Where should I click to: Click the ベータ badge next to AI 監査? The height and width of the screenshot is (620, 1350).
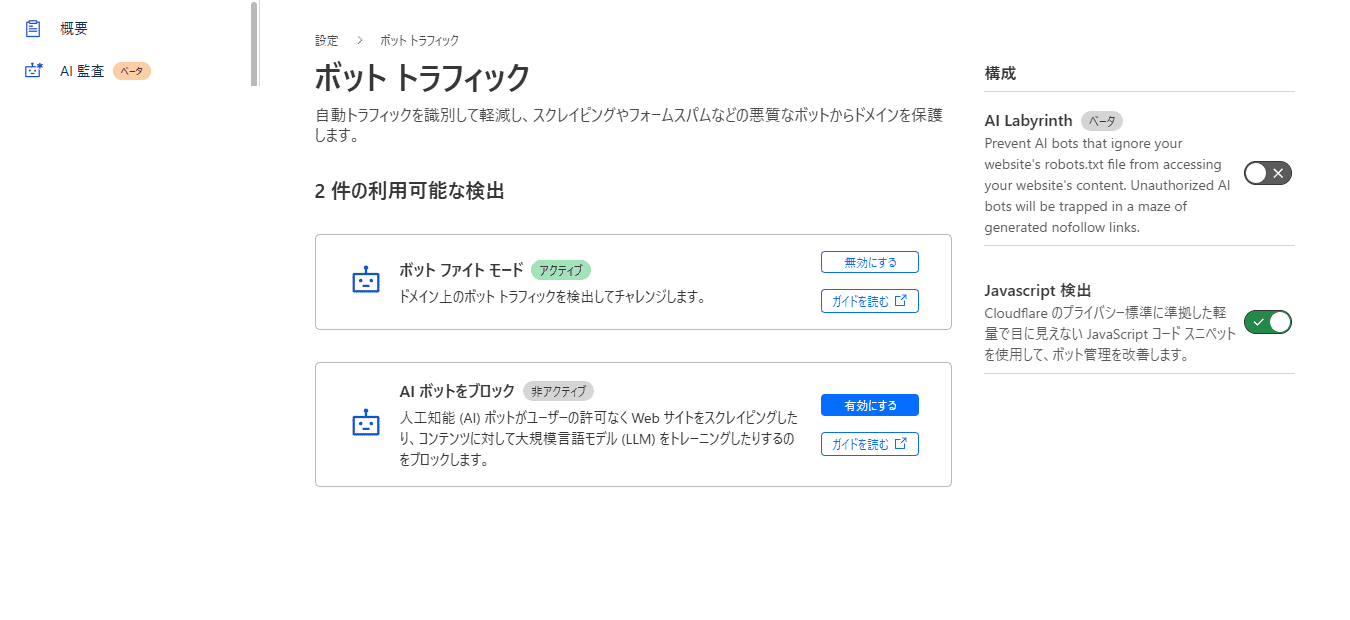[x=132, y=71]
